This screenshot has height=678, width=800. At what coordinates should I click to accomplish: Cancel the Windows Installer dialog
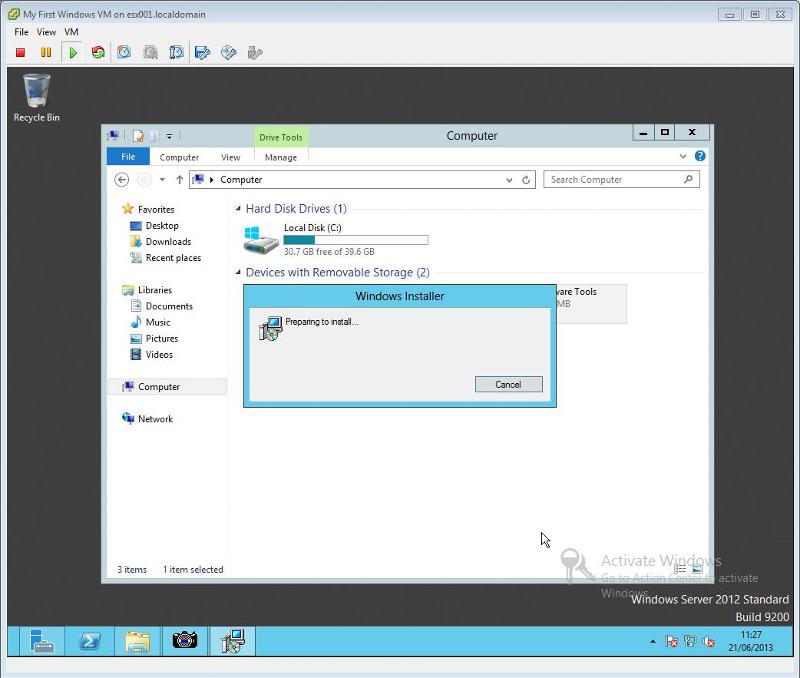[508, 384]
